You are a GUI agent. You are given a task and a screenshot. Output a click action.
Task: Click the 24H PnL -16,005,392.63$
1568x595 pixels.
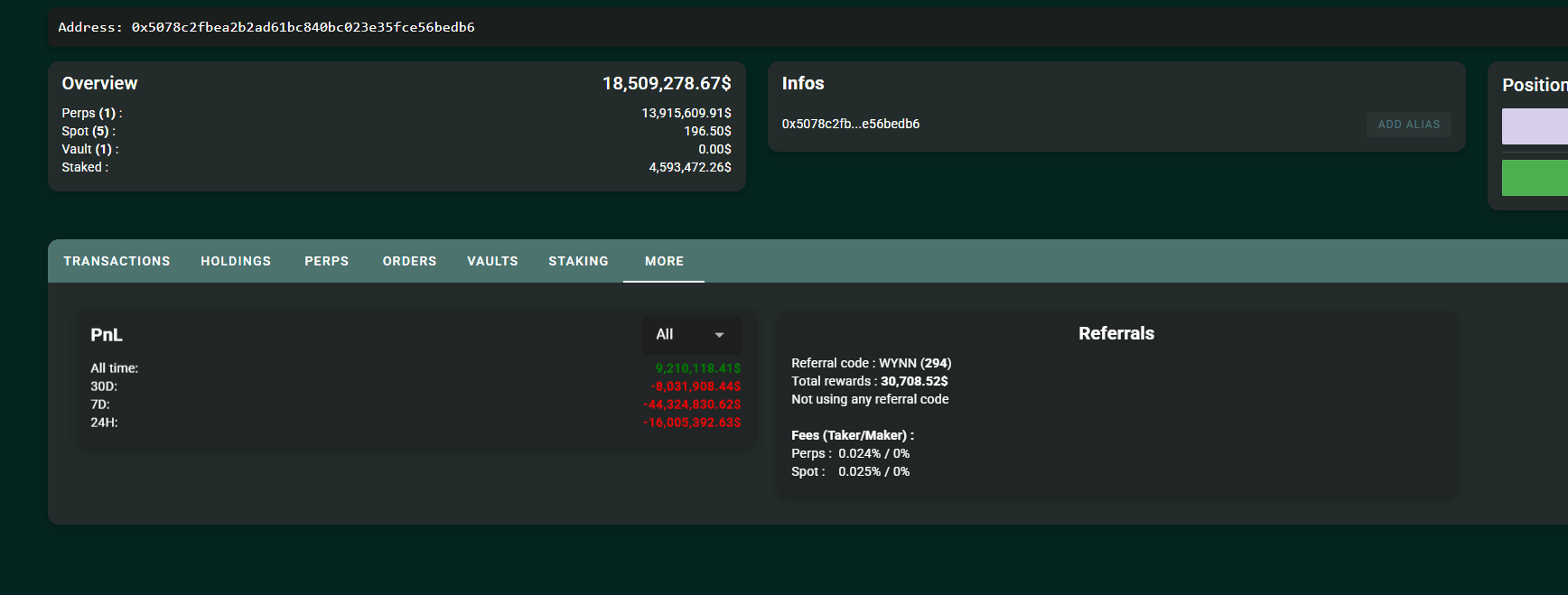tap(692, 423)
